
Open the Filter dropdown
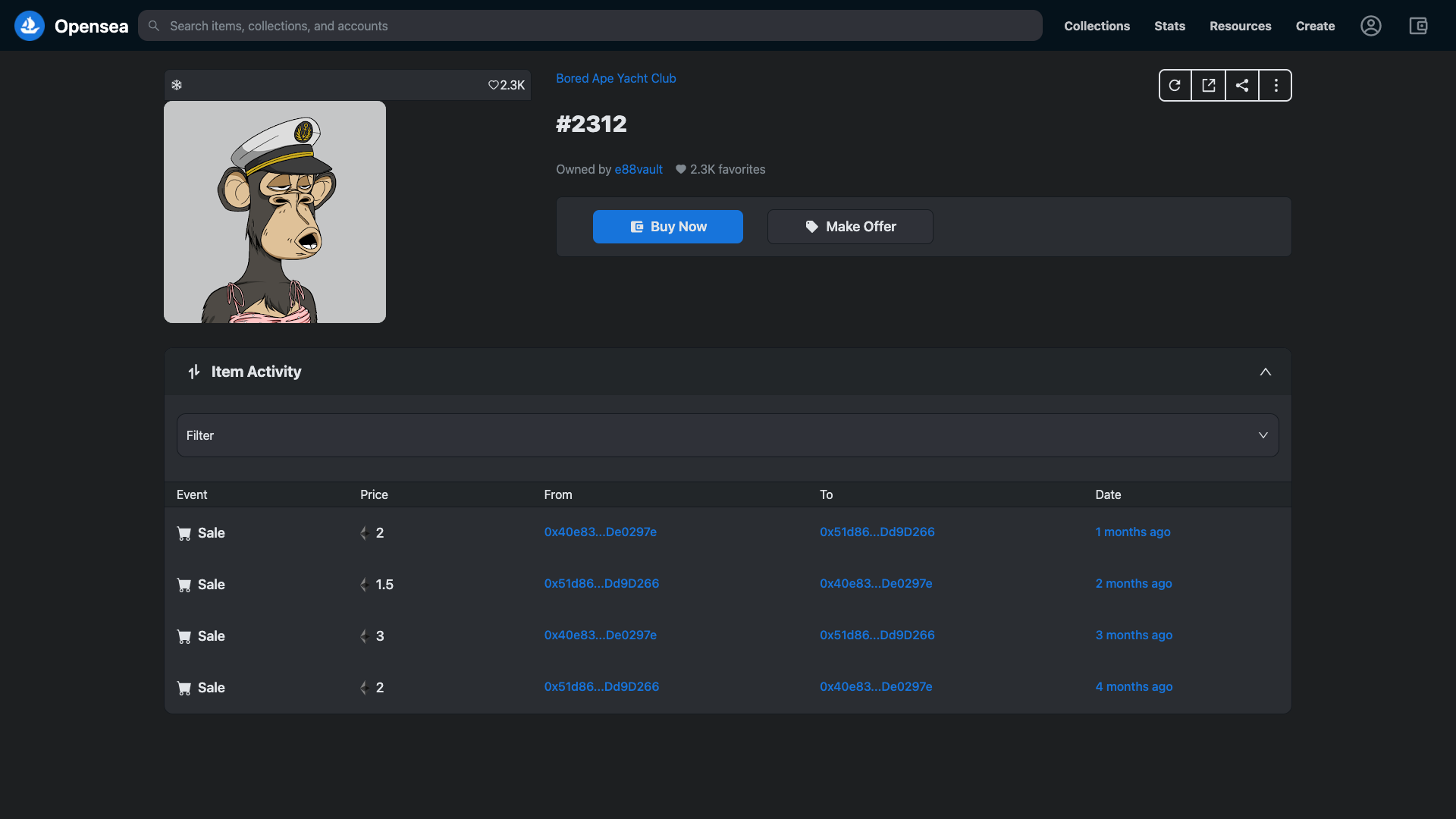728,435
